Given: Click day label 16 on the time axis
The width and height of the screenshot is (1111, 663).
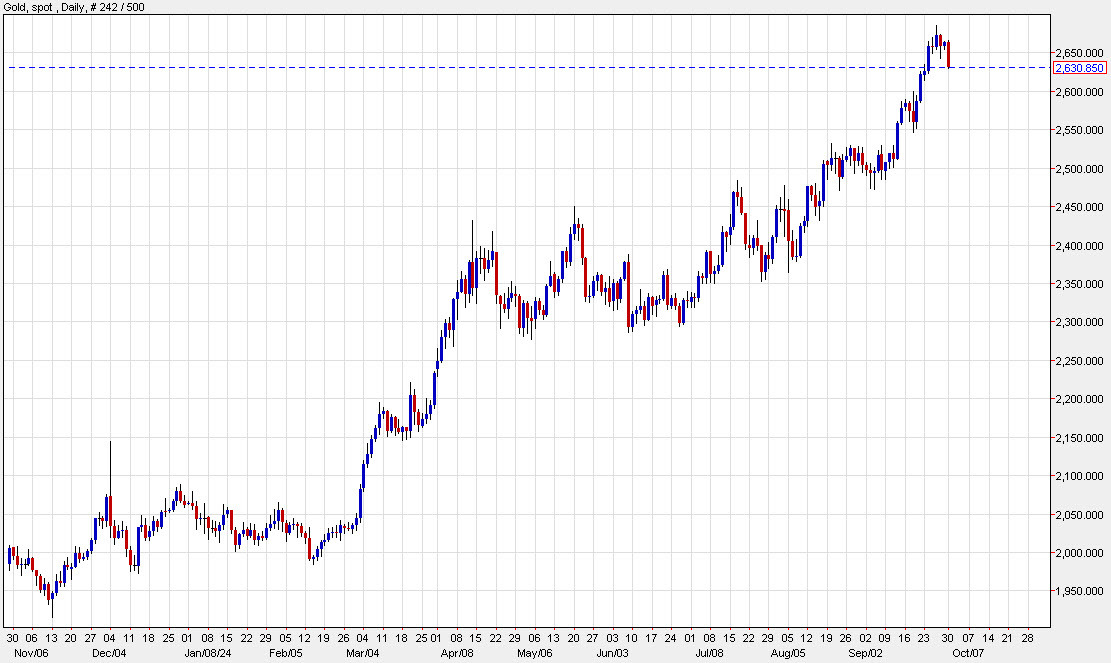Looking at the screenshot, I should (904, 638).
